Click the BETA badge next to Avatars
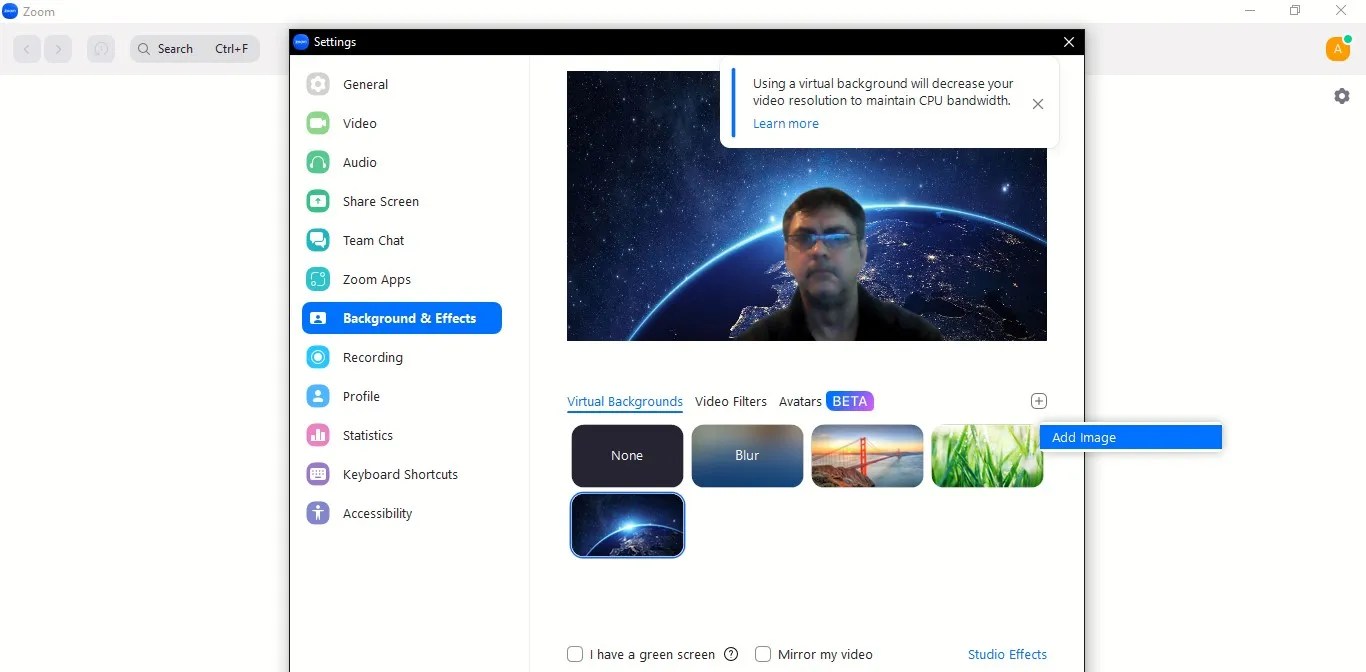The height and width of the screenshot is (672, 1366). pos(850,401)
